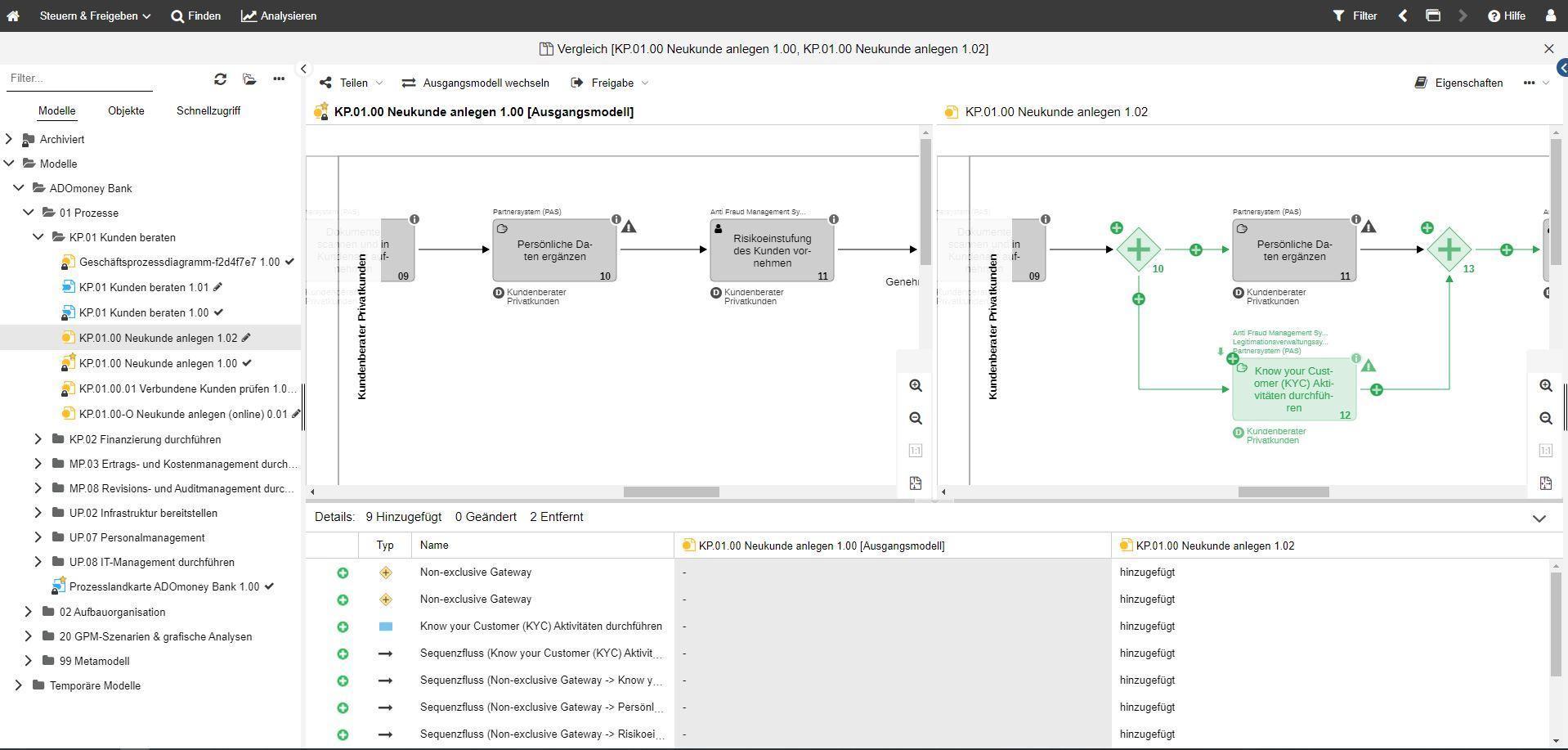Collapse the Details panel chevron
This screenshot has height=750, width=1568.
pyautogui.click(x=1539, y=518)
